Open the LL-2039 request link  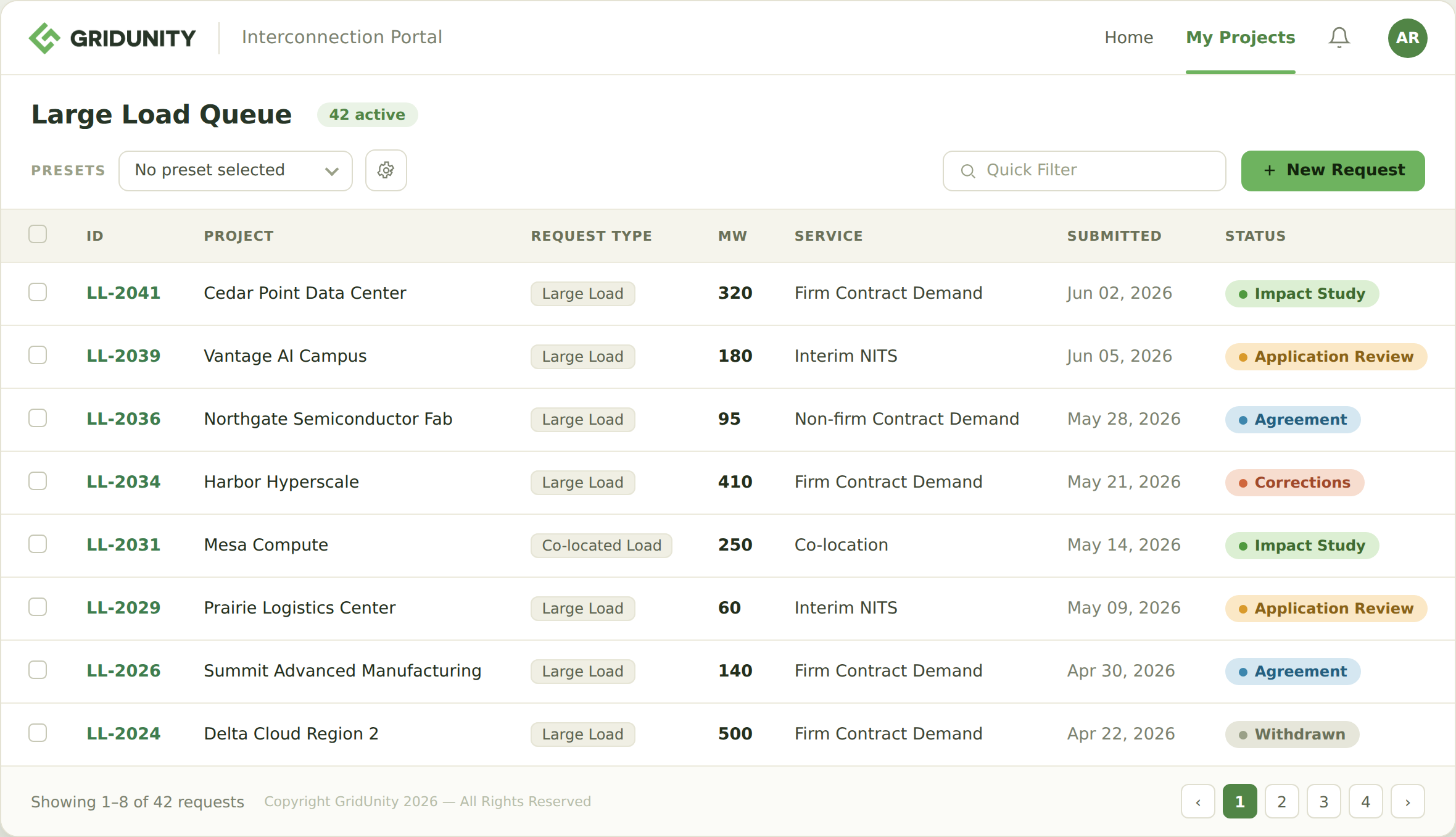pos(123,356)
